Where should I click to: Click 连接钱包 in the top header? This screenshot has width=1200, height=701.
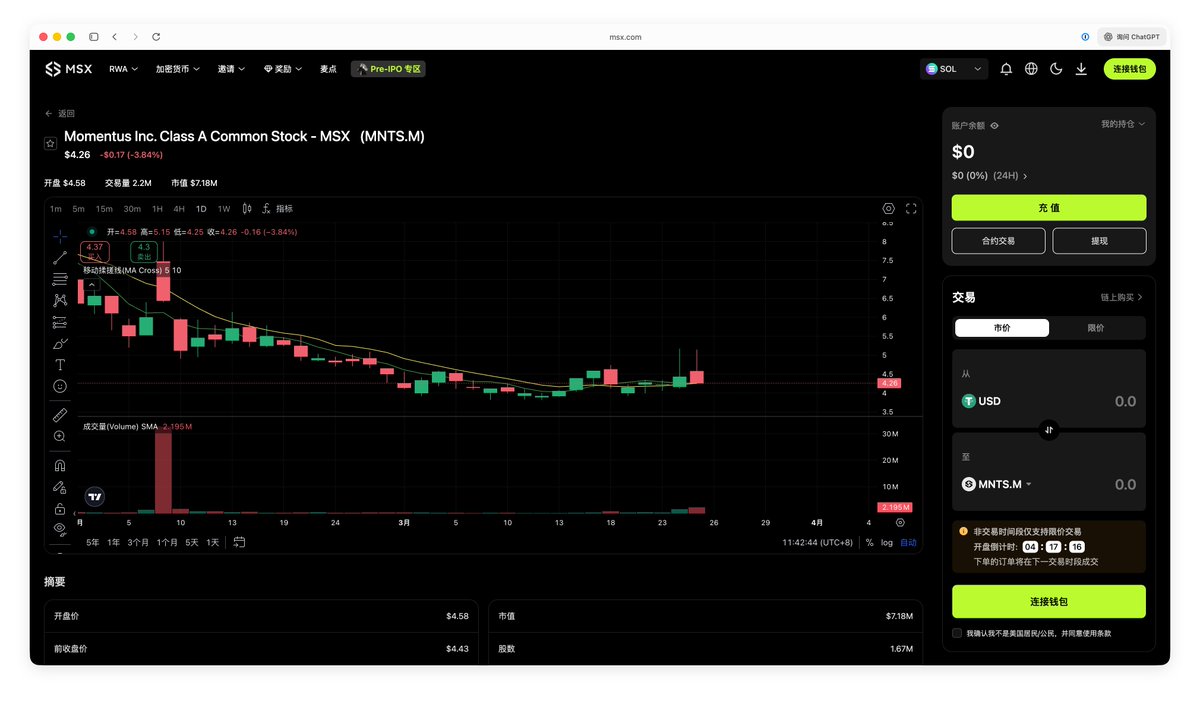pos(1130,69)
